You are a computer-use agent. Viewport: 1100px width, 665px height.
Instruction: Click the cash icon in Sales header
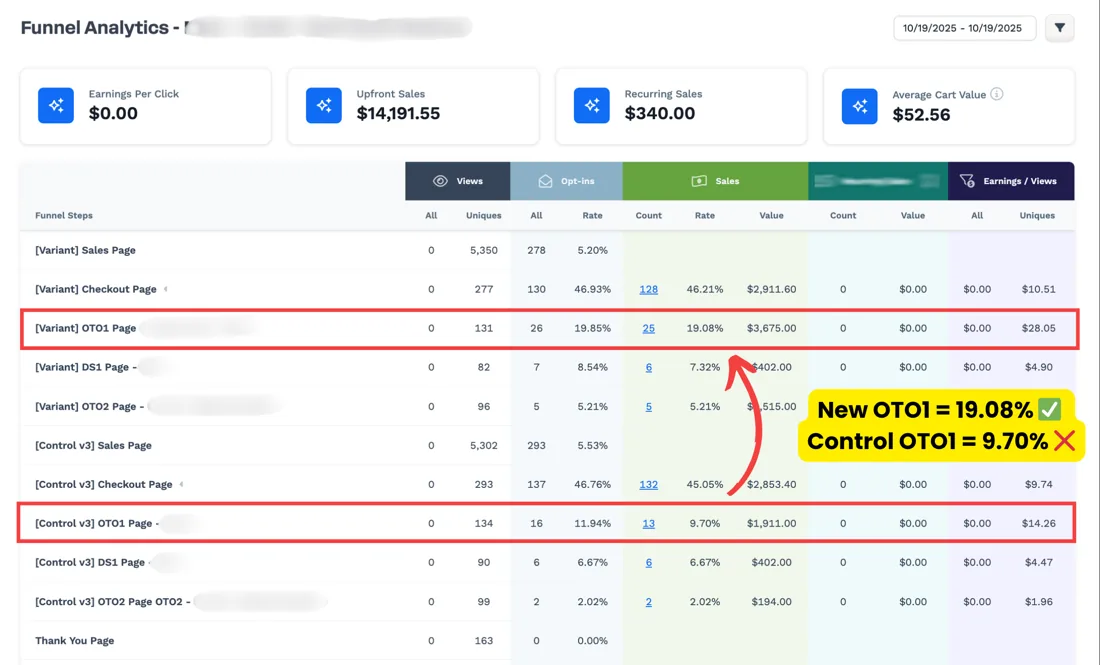pos(699,181)
